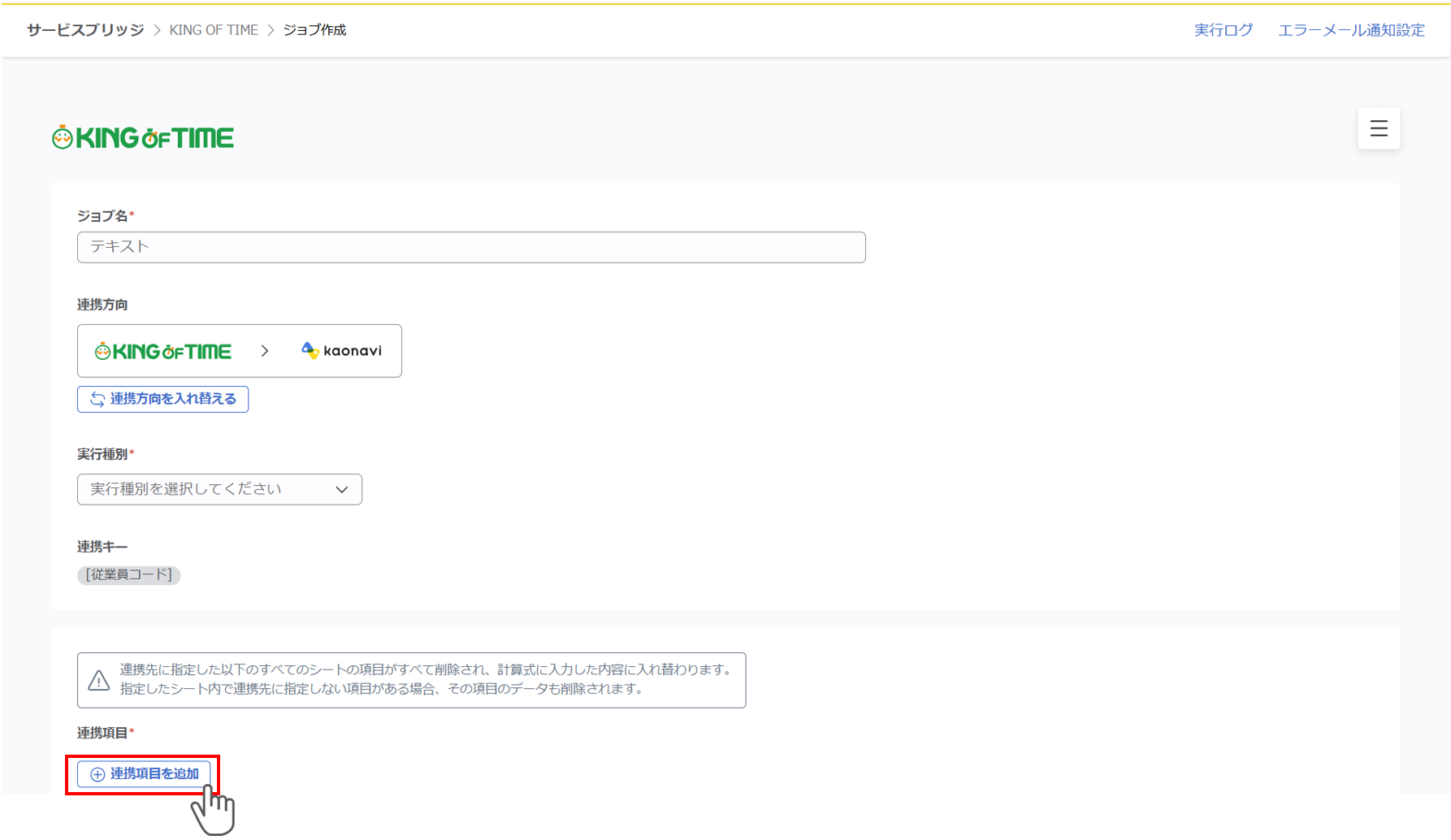This screenshot has height=840, width=1451.
Task: Click the kaonavi logo in 連携方向
Action: click(341, 350)
